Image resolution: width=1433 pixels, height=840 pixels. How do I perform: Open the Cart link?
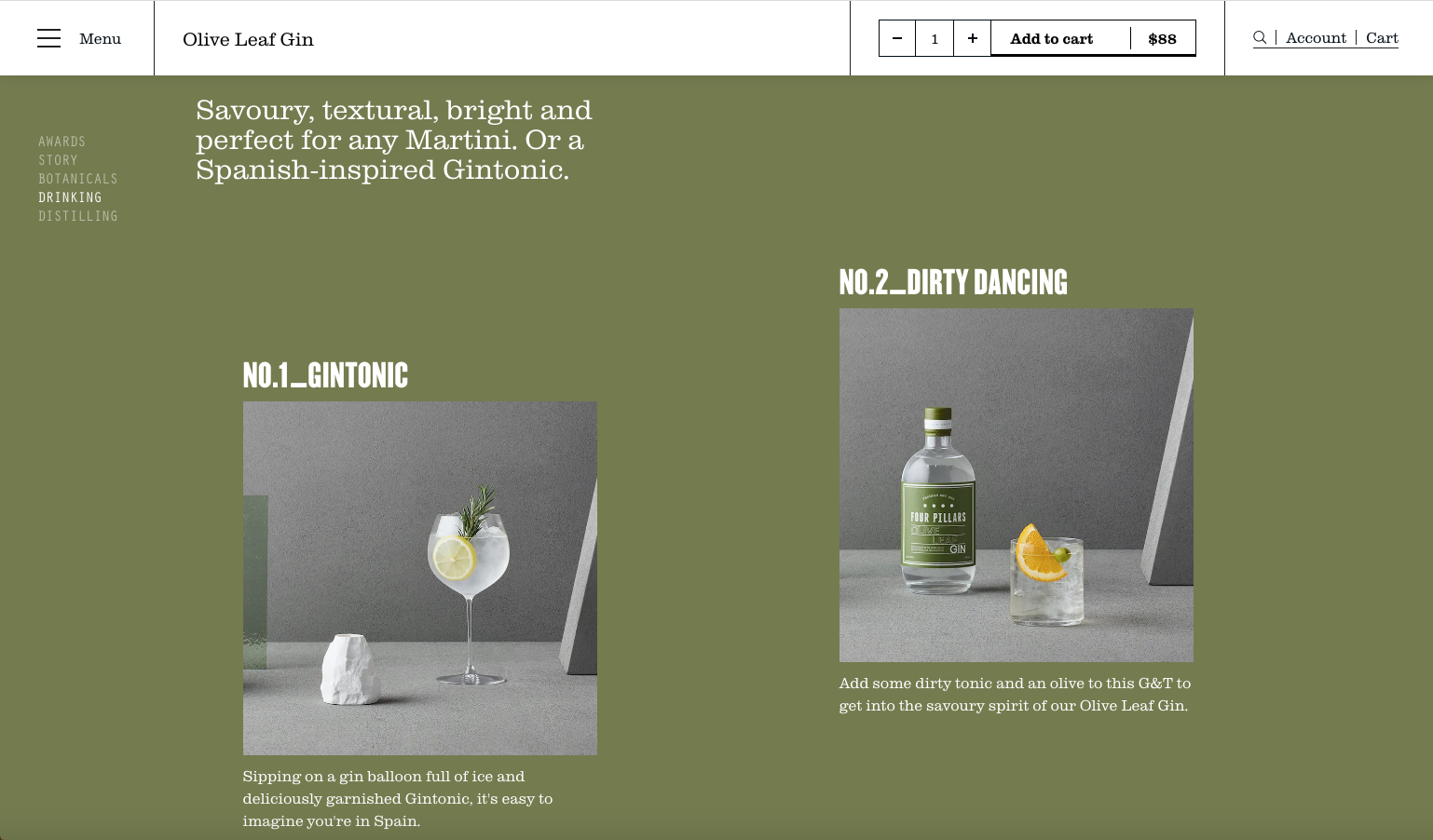coord(1382,37)
